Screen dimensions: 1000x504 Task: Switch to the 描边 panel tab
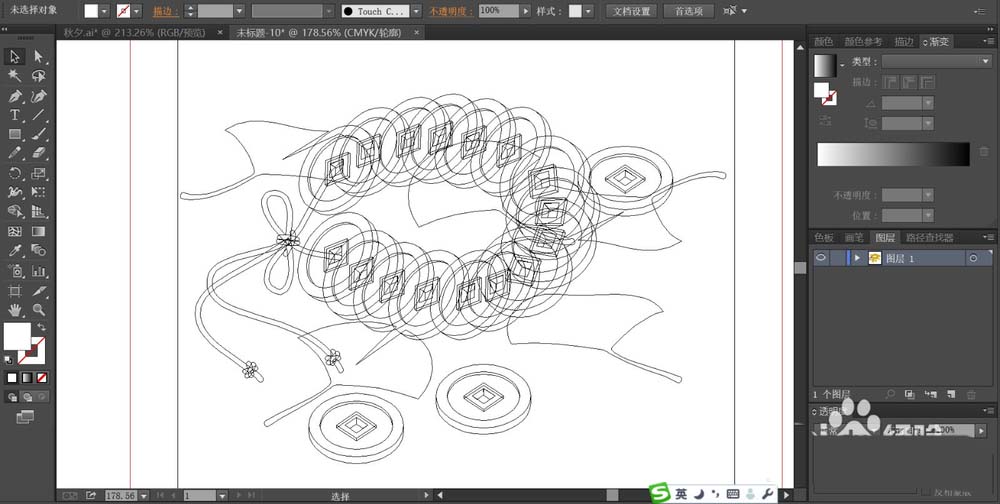tap(904, 41)
